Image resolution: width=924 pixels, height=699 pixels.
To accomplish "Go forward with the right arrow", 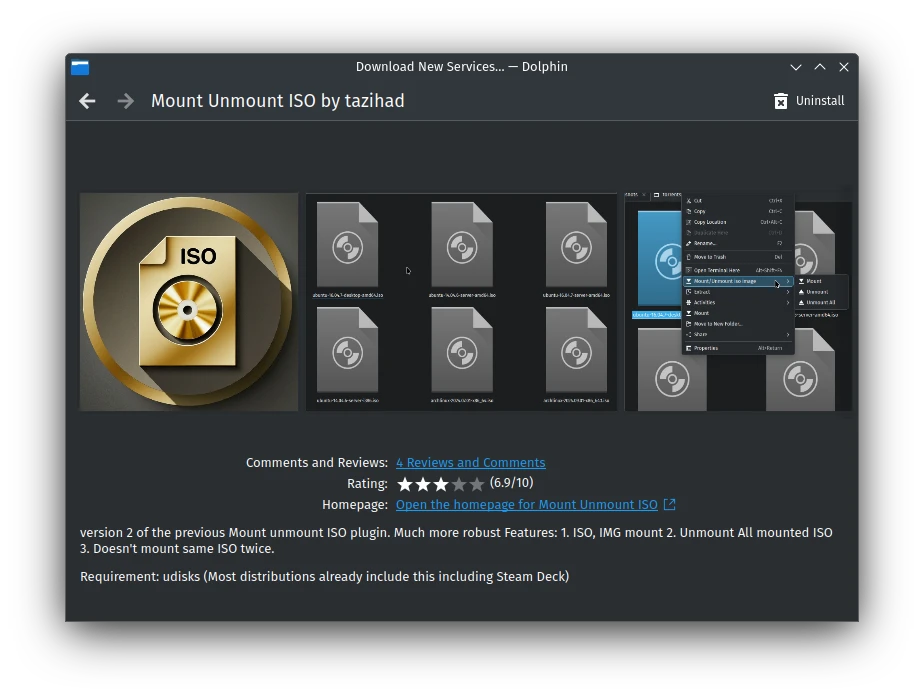I will 126,101.
